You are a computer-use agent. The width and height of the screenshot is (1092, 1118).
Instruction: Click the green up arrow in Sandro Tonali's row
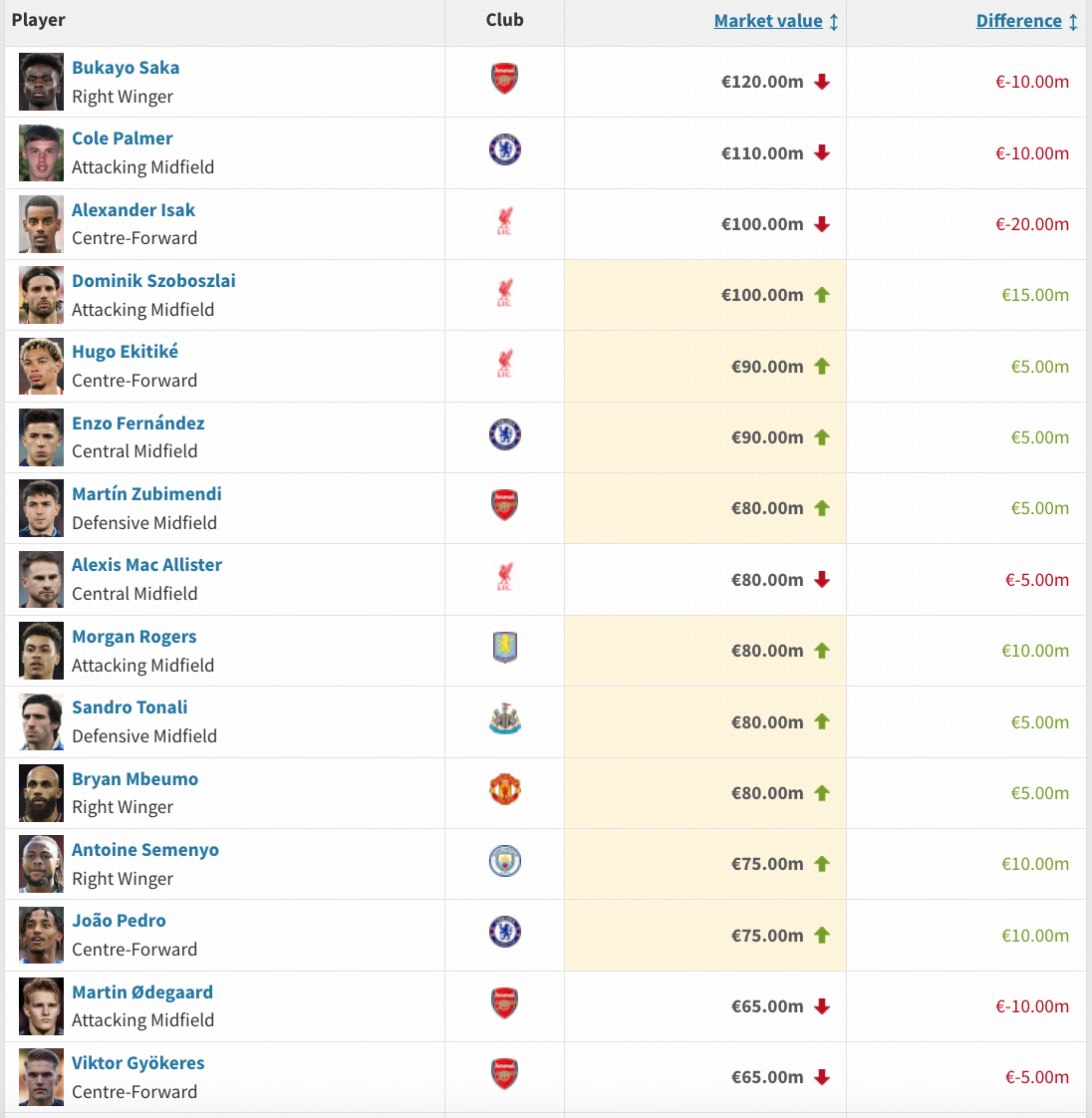822,721
